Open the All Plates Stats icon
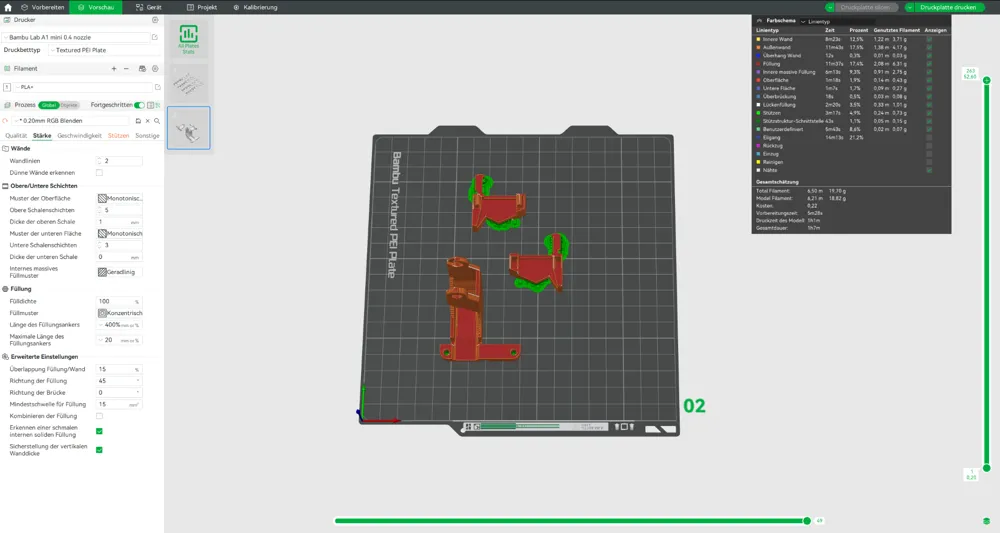Image resolution: width=1000 pixels, height=533 pixels. click(x=189, y=39)
